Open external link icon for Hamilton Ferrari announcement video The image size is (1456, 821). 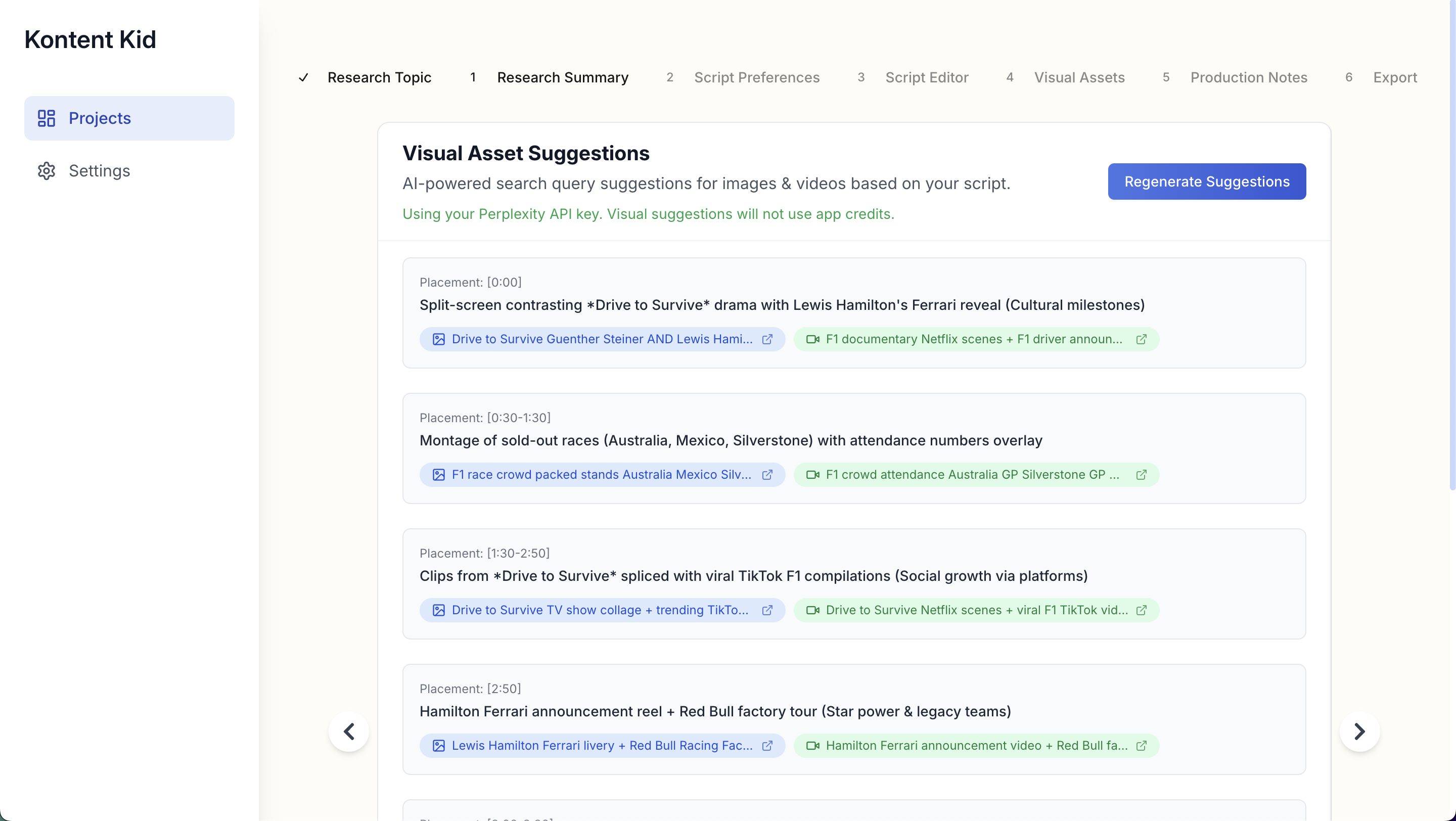[x=1141, y=746]
